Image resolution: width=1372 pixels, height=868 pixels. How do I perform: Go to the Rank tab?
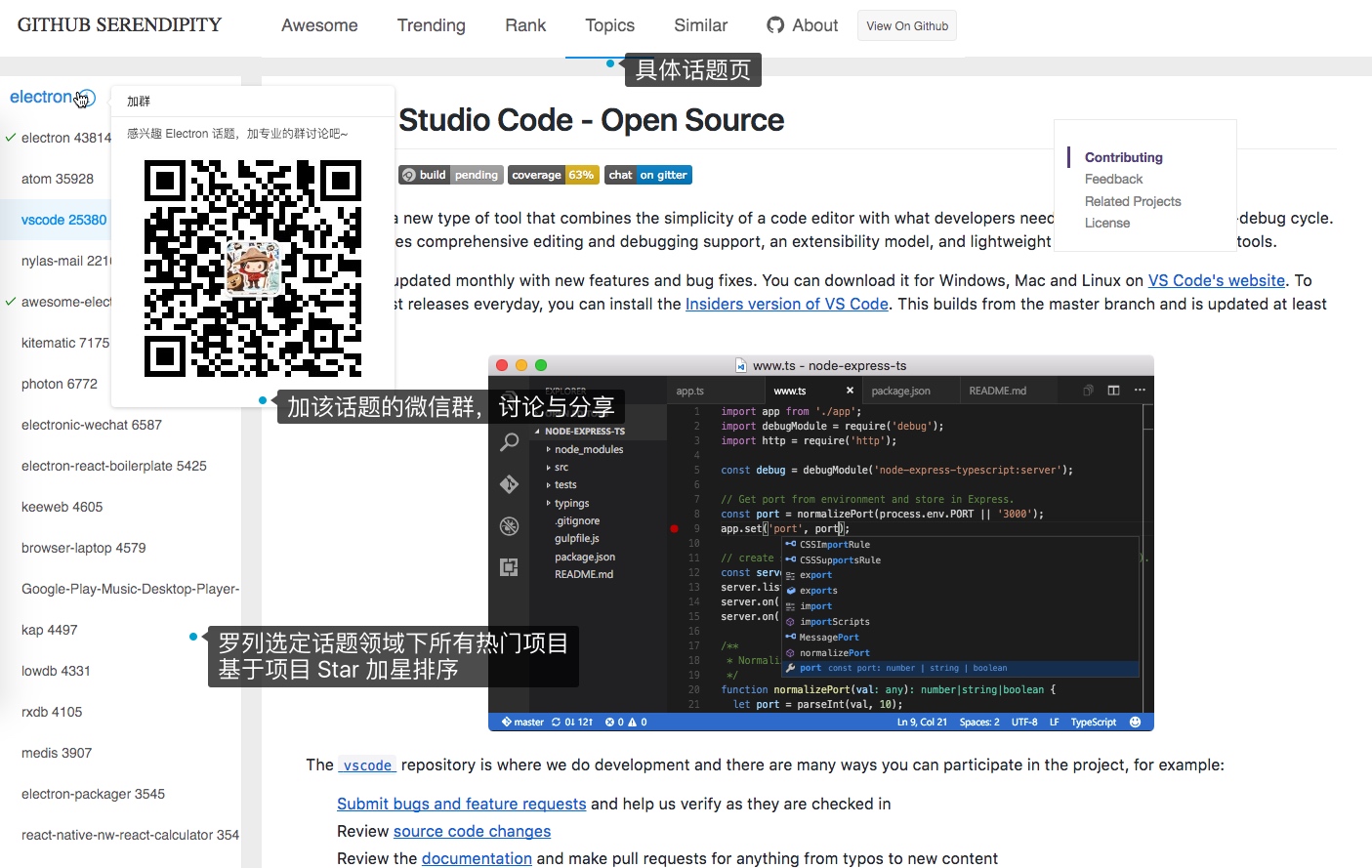525,25
